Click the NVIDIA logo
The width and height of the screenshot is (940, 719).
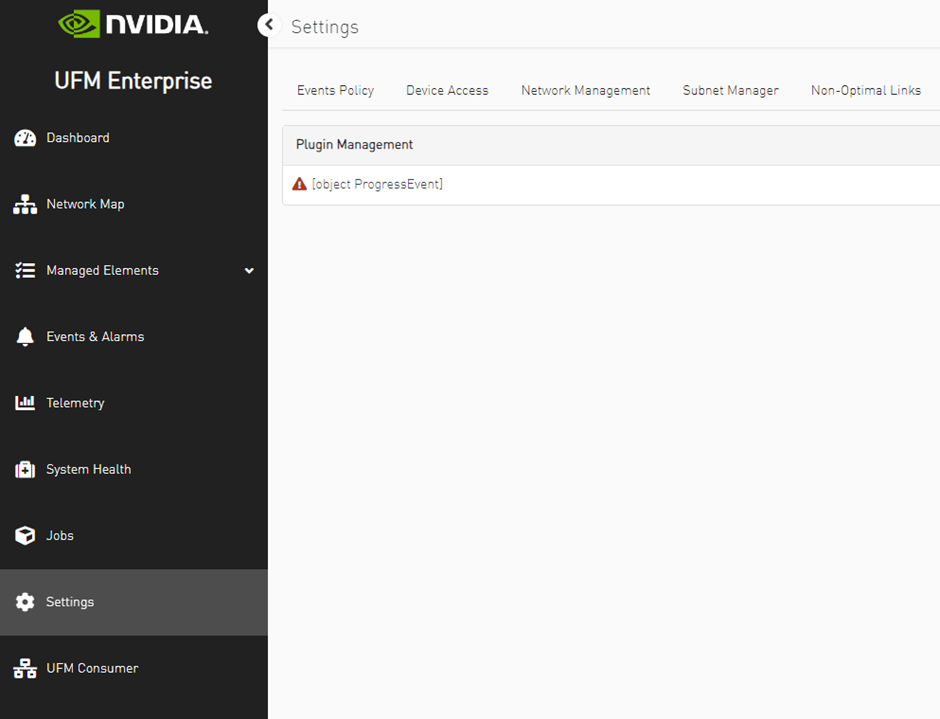(x=133, y=24)
